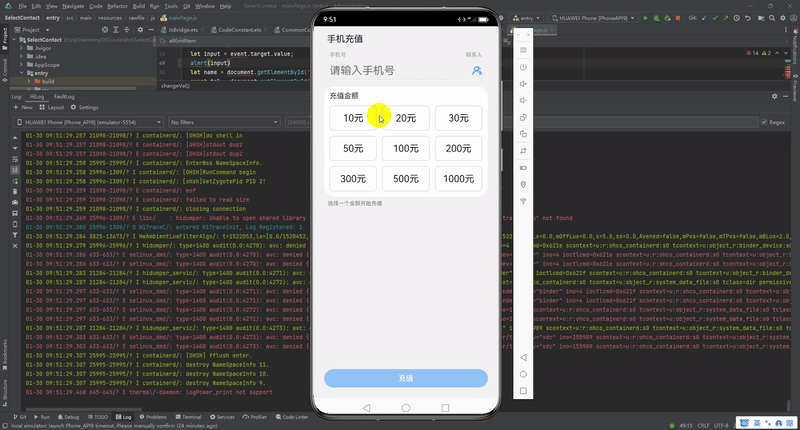The width and height of the screenshot is (800, 430).
Task: Click Project panel settings gear icon
Action: [x=140, y=30]
